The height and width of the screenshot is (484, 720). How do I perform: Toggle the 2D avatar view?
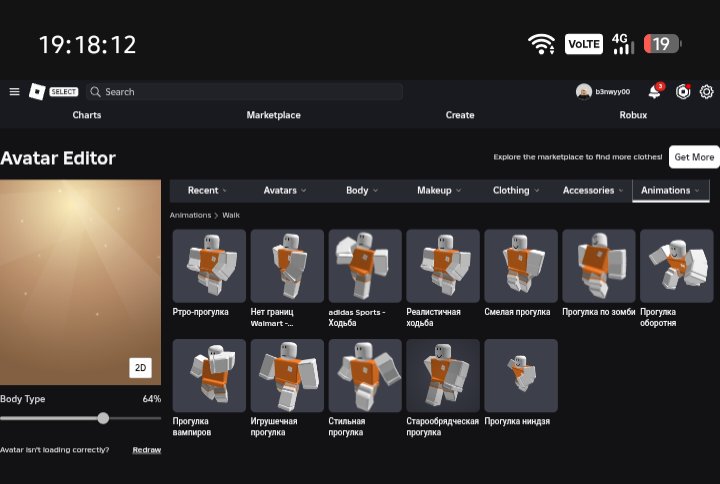141,368
